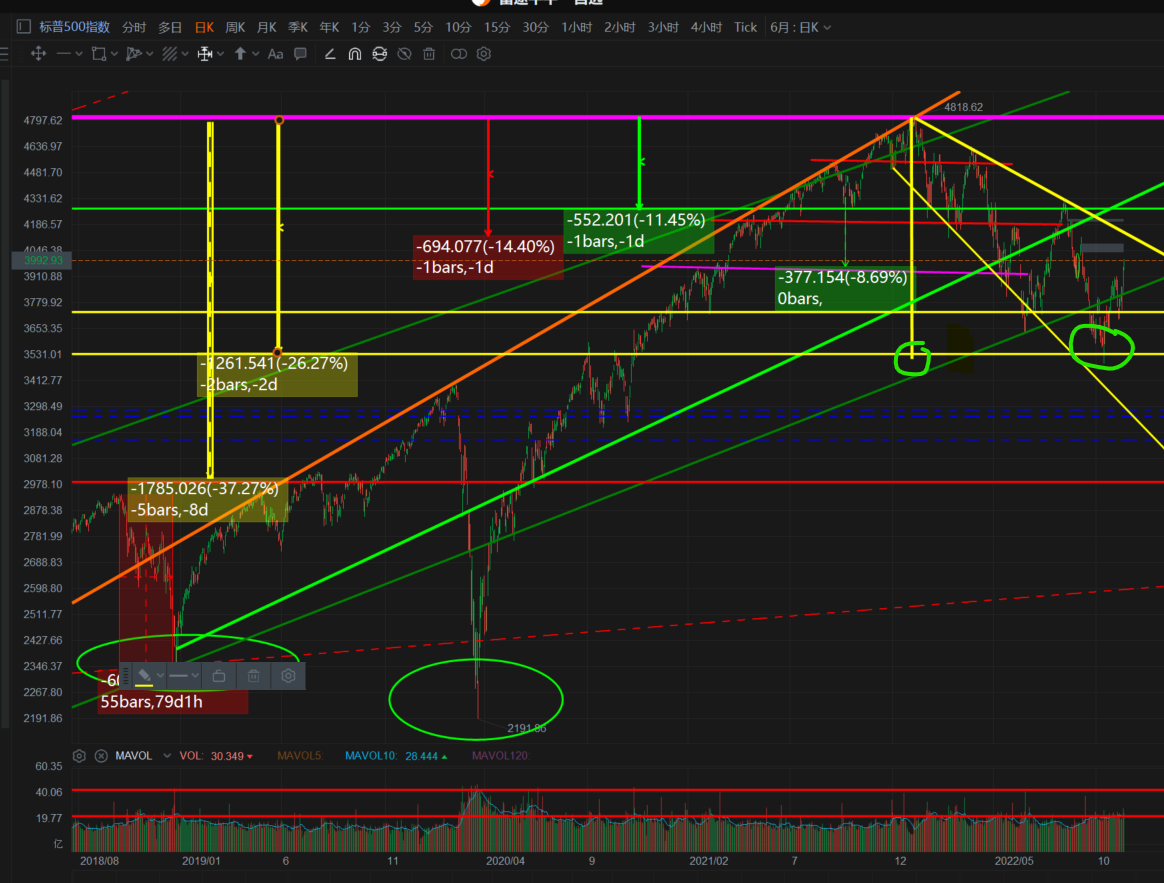The image size is (1164, 883).
Task: Delete selected drawing from floating toolbar
Action: tap(254, 676)
